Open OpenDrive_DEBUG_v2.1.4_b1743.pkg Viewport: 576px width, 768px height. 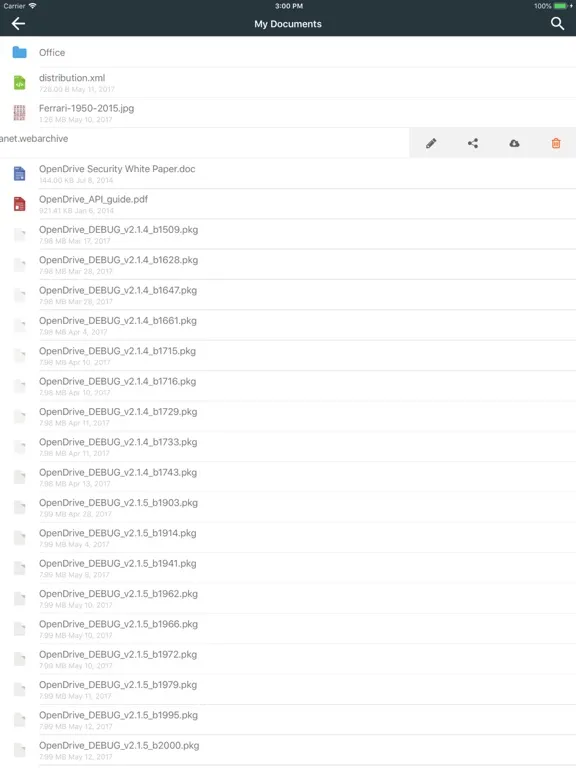click(288, 478)
